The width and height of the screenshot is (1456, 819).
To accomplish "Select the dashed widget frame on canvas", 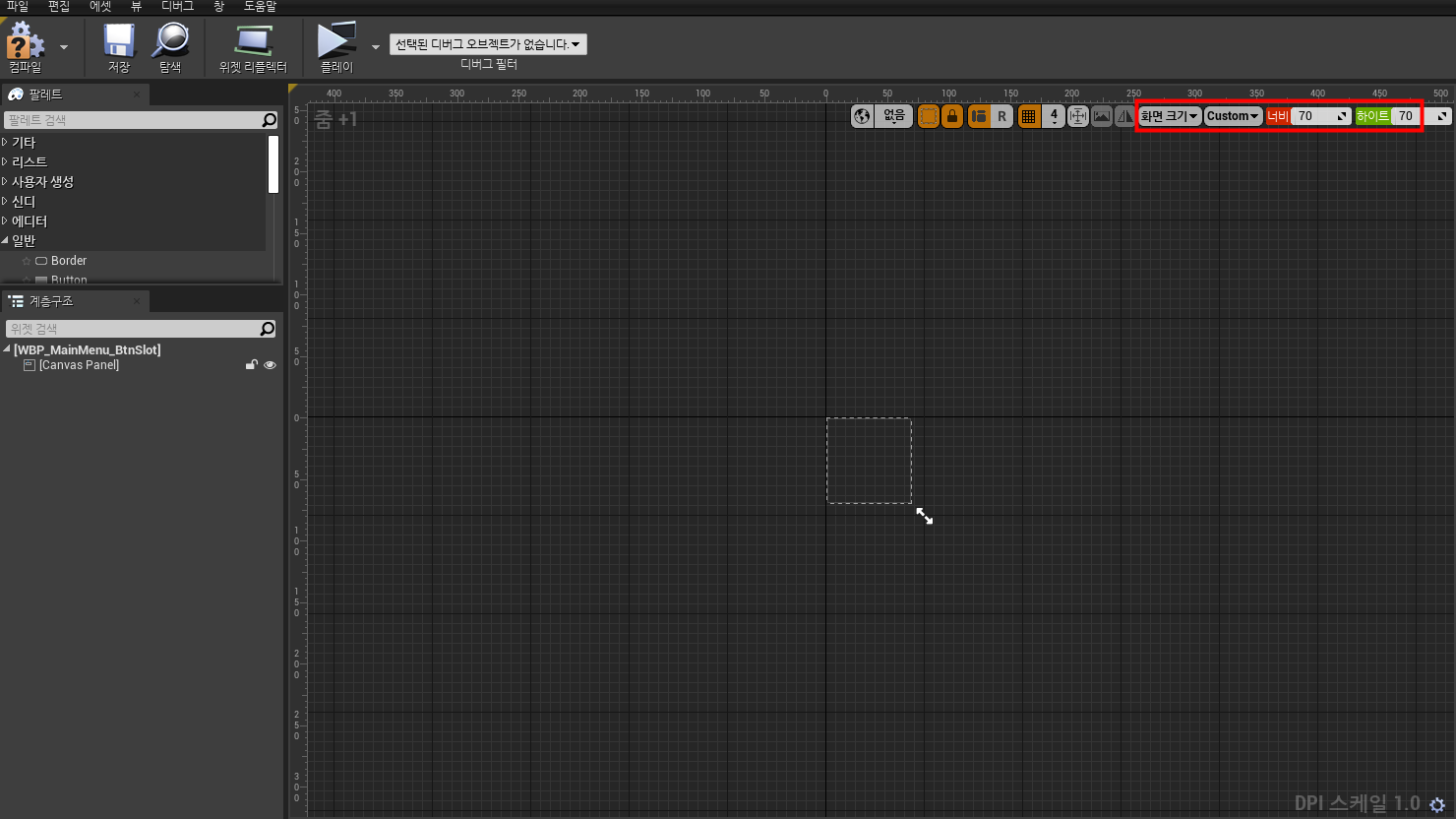I will click(x=869, y=461).
